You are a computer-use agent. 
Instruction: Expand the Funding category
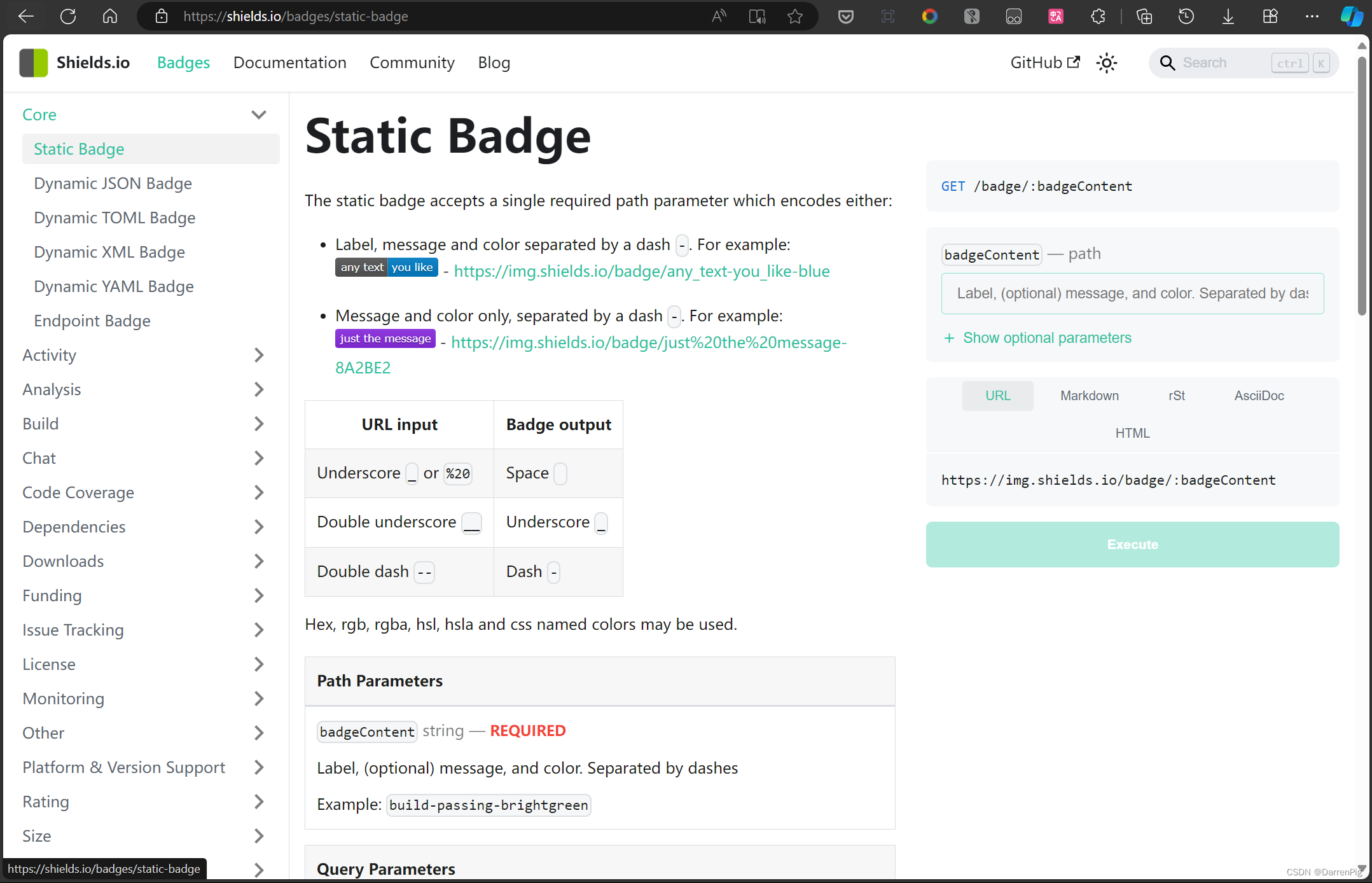[x=258, y=595]
